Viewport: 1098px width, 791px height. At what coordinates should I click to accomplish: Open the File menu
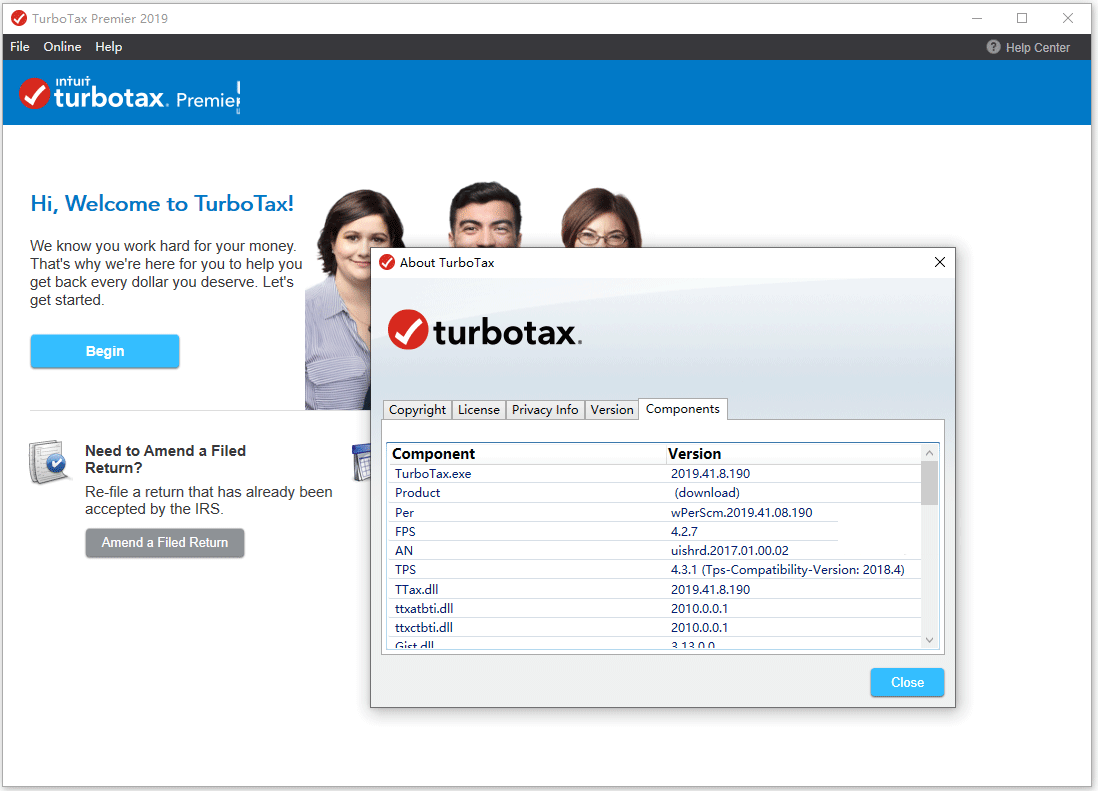[20, 47]
